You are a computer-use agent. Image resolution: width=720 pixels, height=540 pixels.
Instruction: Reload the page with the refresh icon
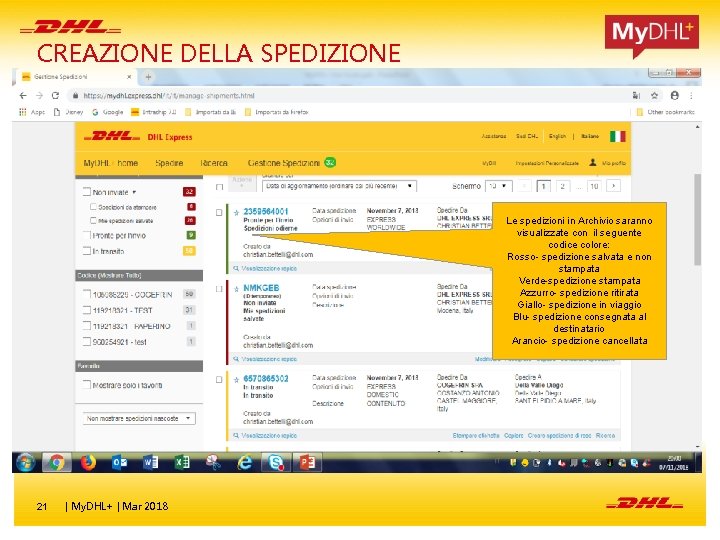point(56,96)
